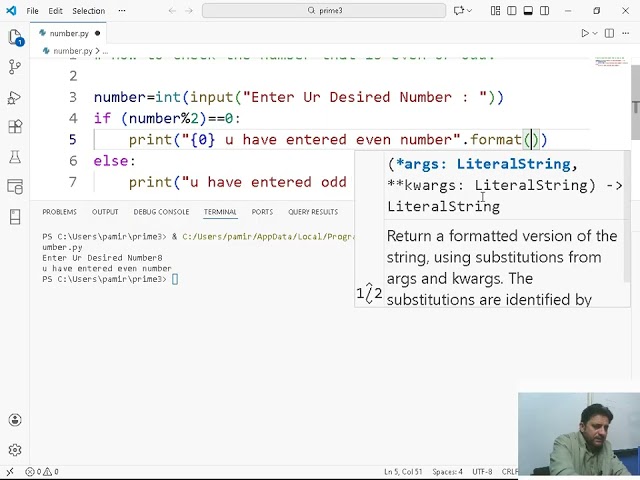Open the Selection menu
Viewport: 640px width, 480px height.
pos(89,11)
